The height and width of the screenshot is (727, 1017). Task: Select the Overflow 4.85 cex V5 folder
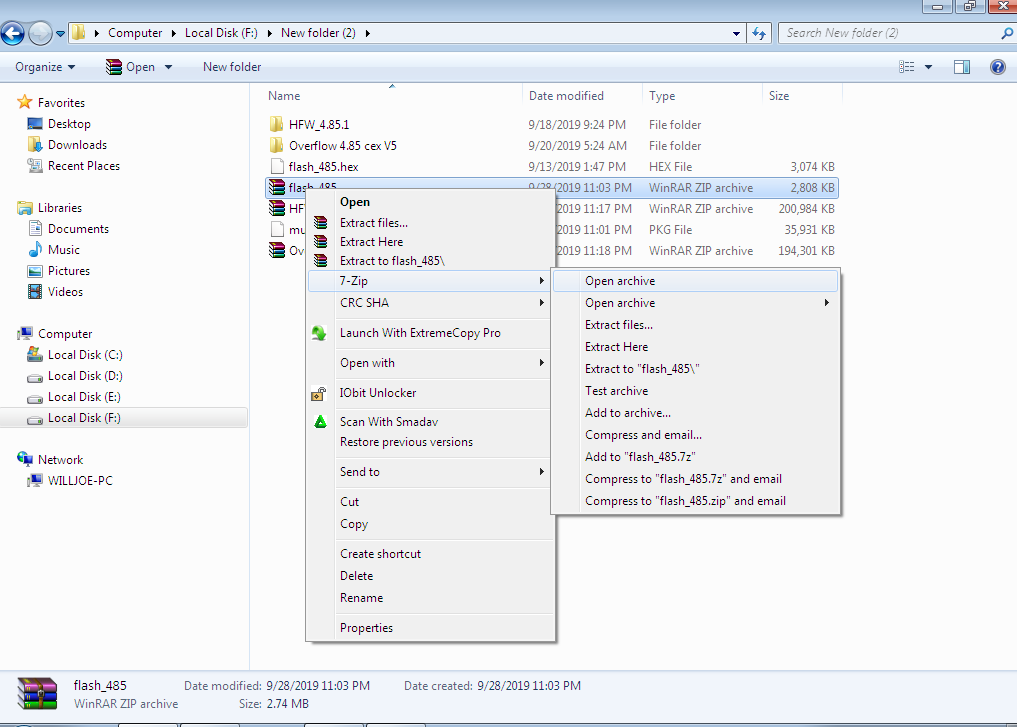coord(342,145)
